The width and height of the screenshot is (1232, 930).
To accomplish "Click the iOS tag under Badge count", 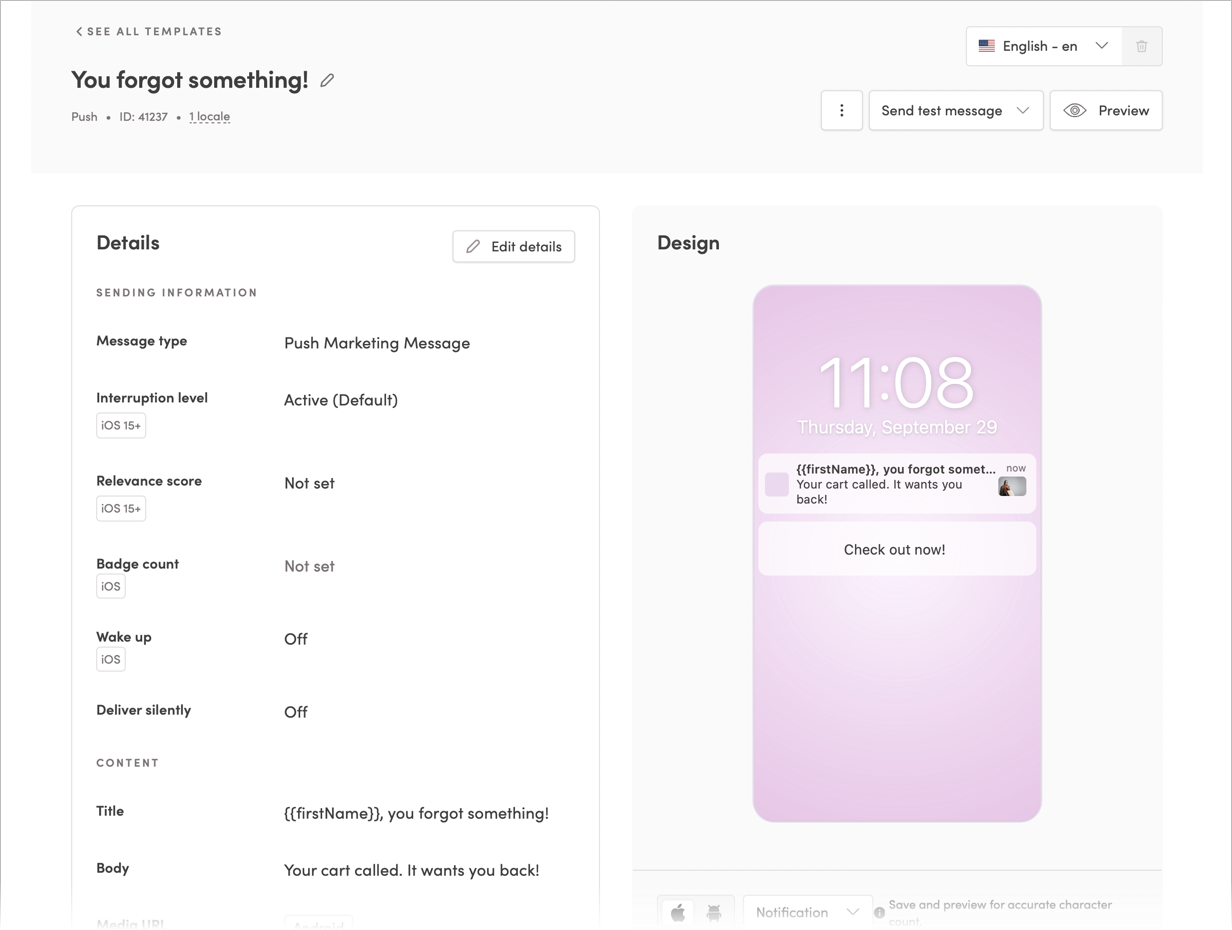I will 111,586.
